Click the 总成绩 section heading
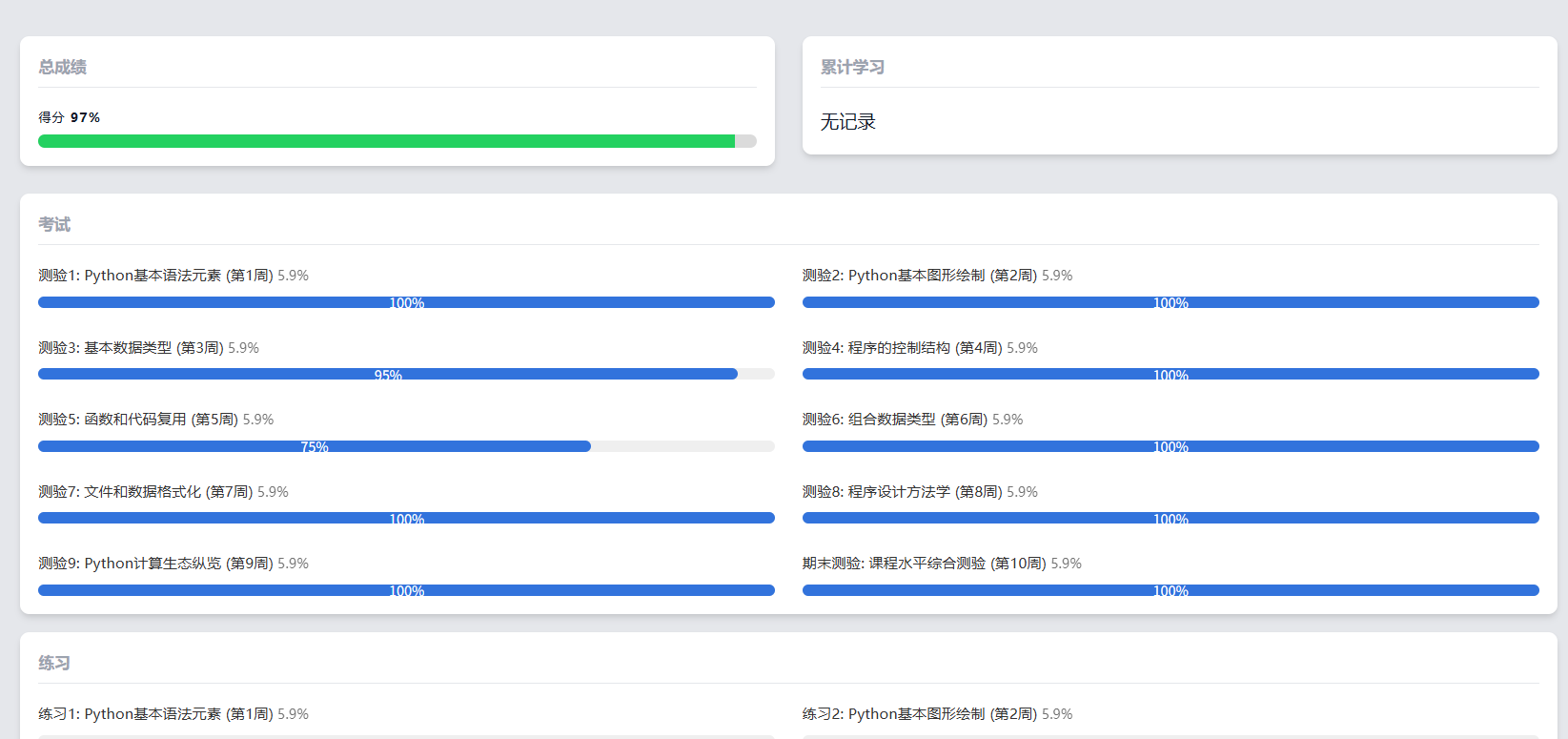Viewport: 1568px width, 739px height. click(x=62, y=67)
